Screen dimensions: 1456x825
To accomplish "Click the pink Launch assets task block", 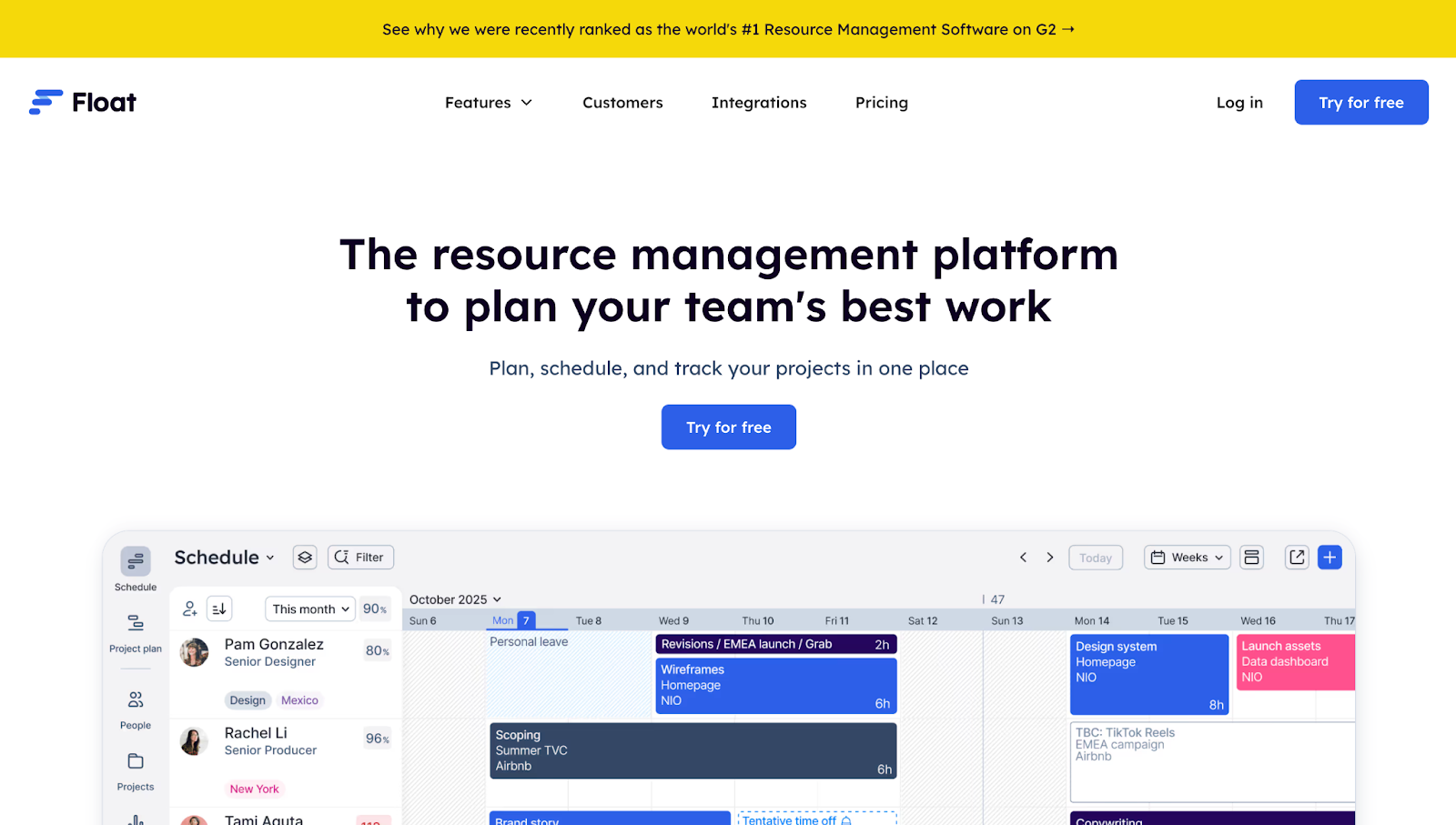I will coord(1296,662).
